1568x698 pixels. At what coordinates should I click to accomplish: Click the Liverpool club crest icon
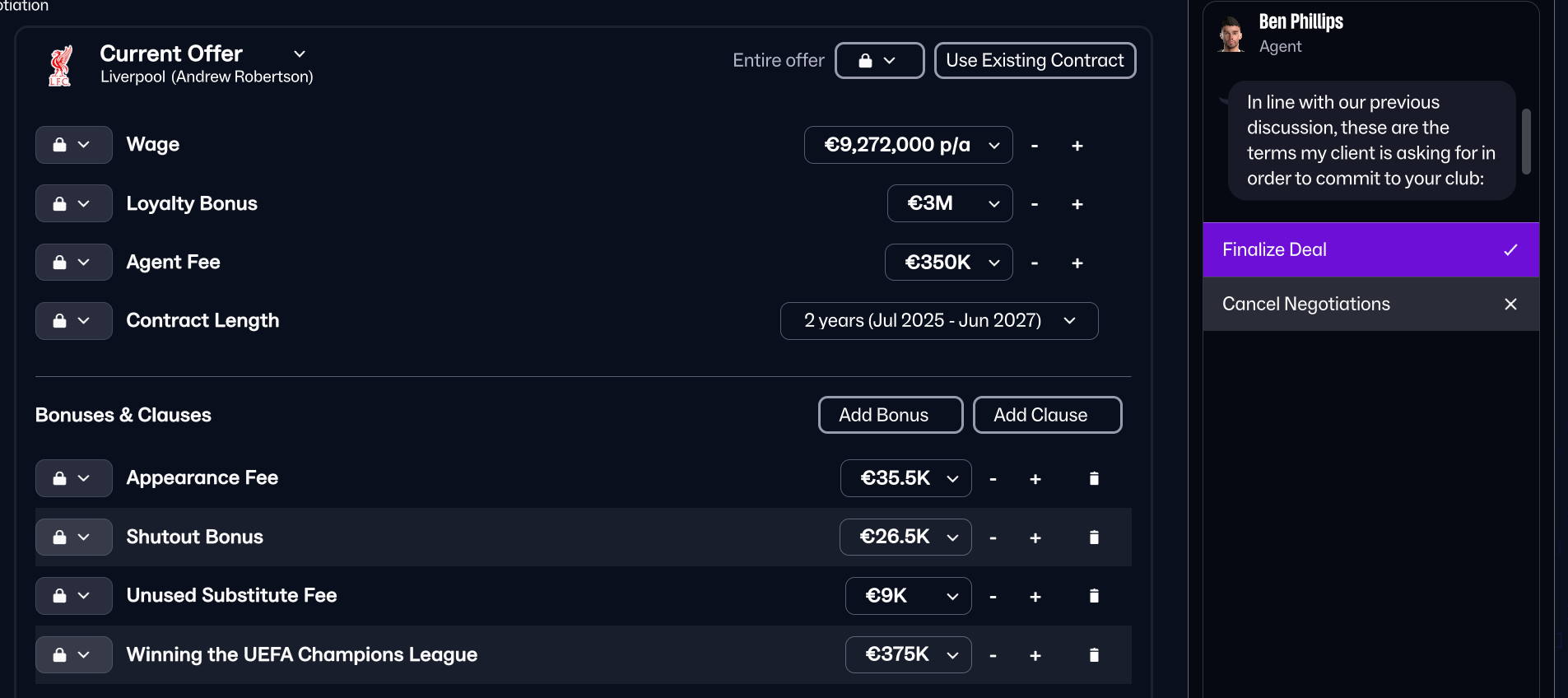pos(58,65)
